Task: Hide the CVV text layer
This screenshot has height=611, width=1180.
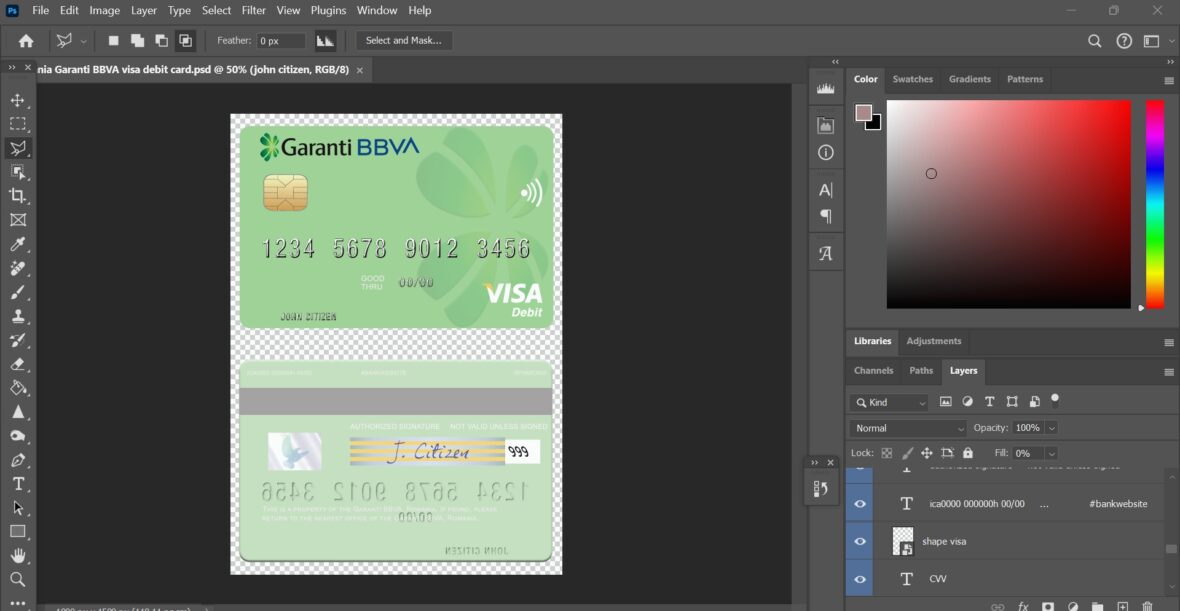Action: [x=859, y=579]
